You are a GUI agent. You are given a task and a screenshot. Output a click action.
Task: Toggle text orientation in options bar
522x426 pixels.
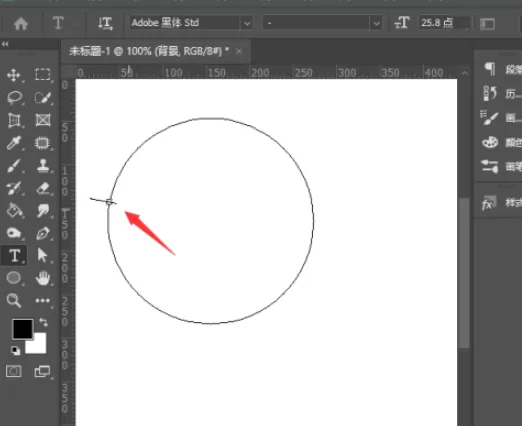pyautogui.click(x=105, y=23)
